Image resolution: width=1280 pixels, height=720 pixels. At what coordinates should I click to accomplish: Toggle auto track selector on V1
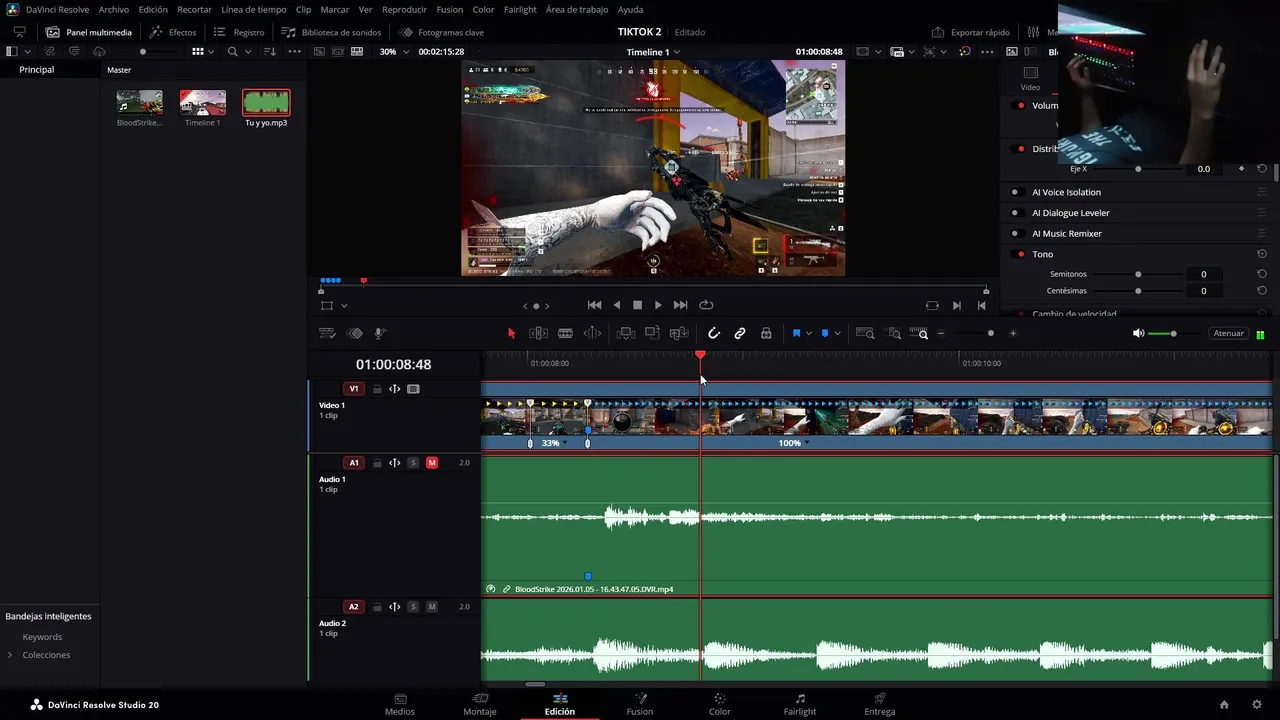(x=395, y=389)
